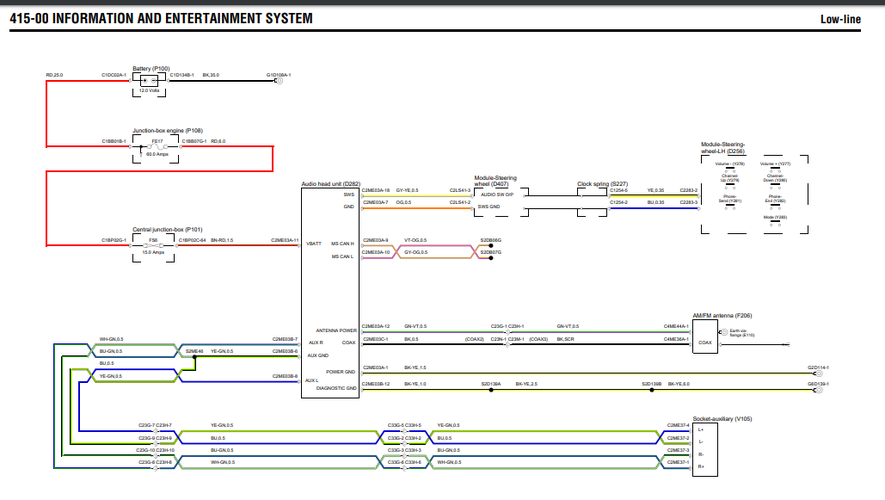Click the Low-line label
Image resolution: width=885 pixels, height=500 pixels.
coord(840,19)
